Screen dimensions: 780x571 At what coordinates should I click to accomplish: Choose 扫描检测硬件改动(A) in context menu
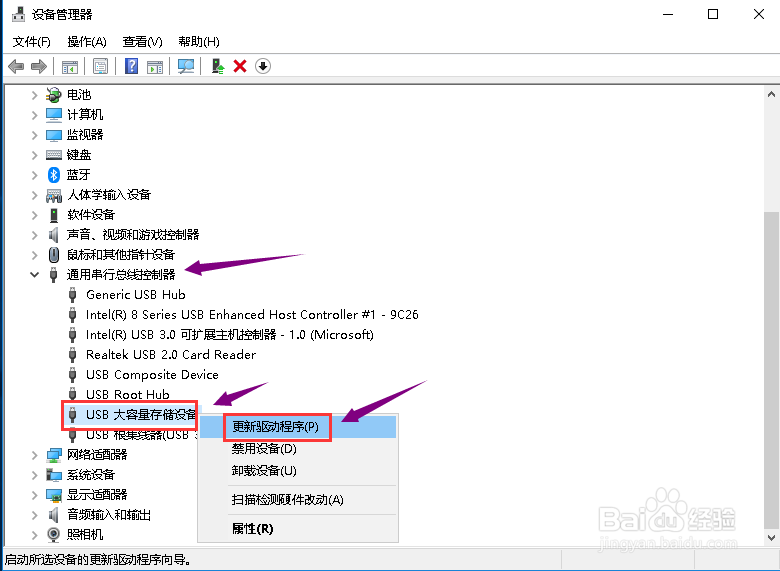pyautogui.click(x=298, y=499)
